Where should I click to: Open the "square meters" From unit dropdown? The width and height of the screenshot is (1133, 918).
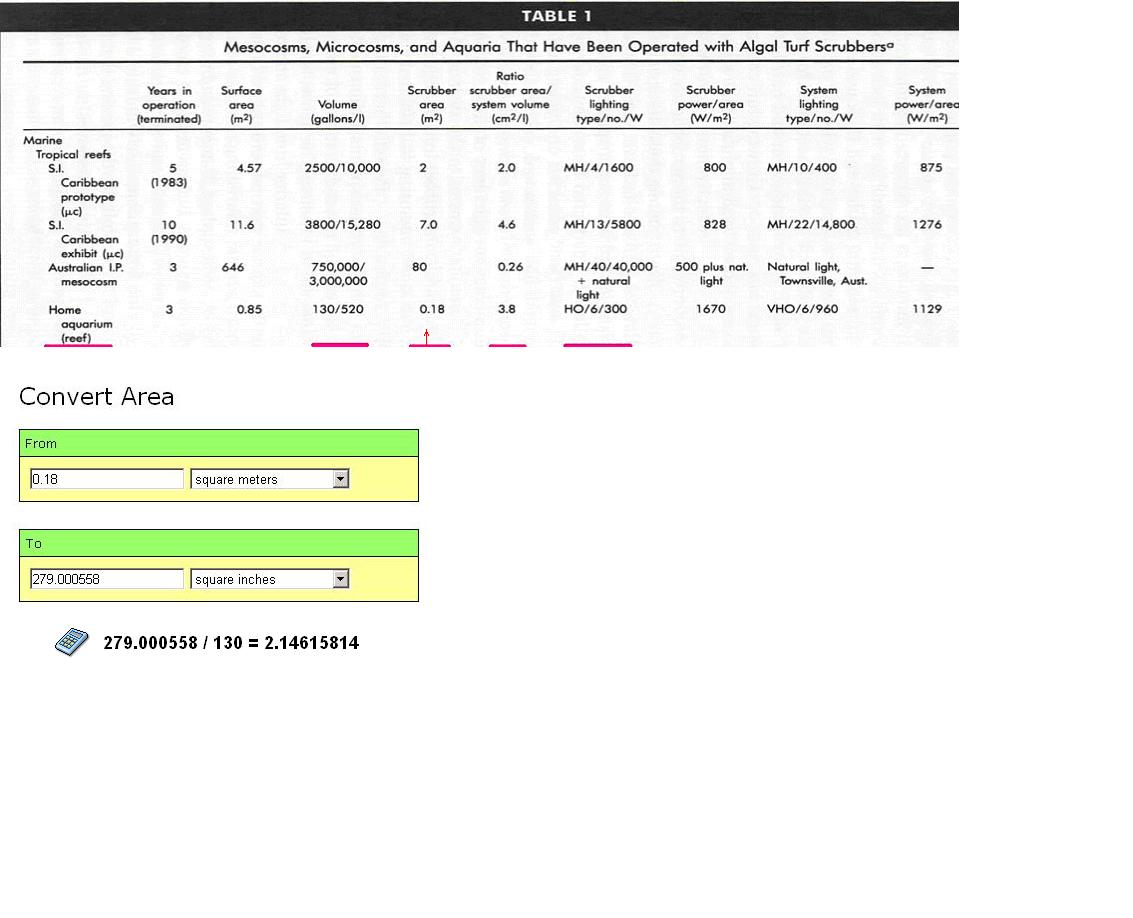pos(340,479)
